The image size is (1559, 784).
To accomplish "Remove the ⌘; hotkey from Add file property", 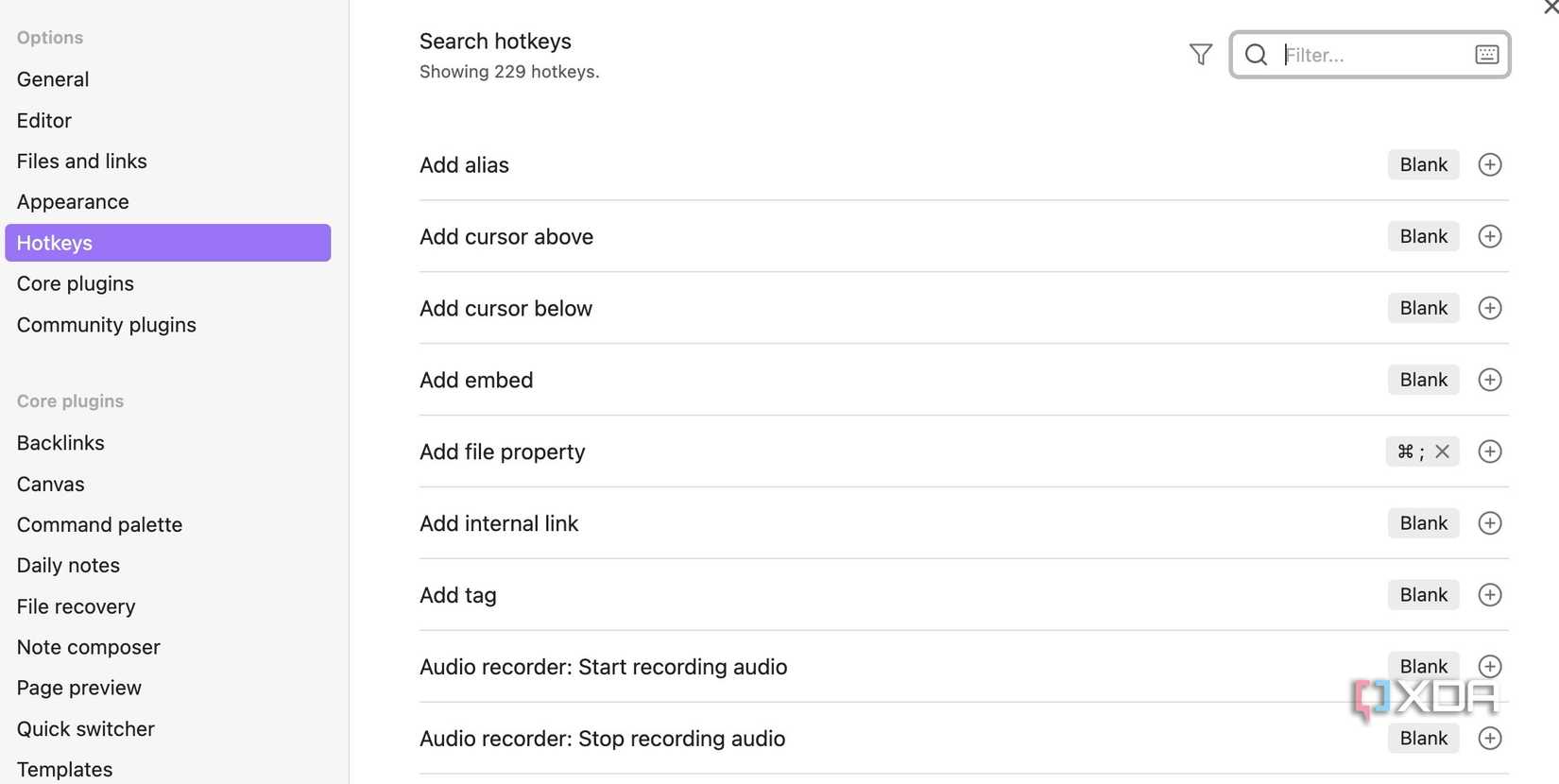I will [x=1442, y=452].
